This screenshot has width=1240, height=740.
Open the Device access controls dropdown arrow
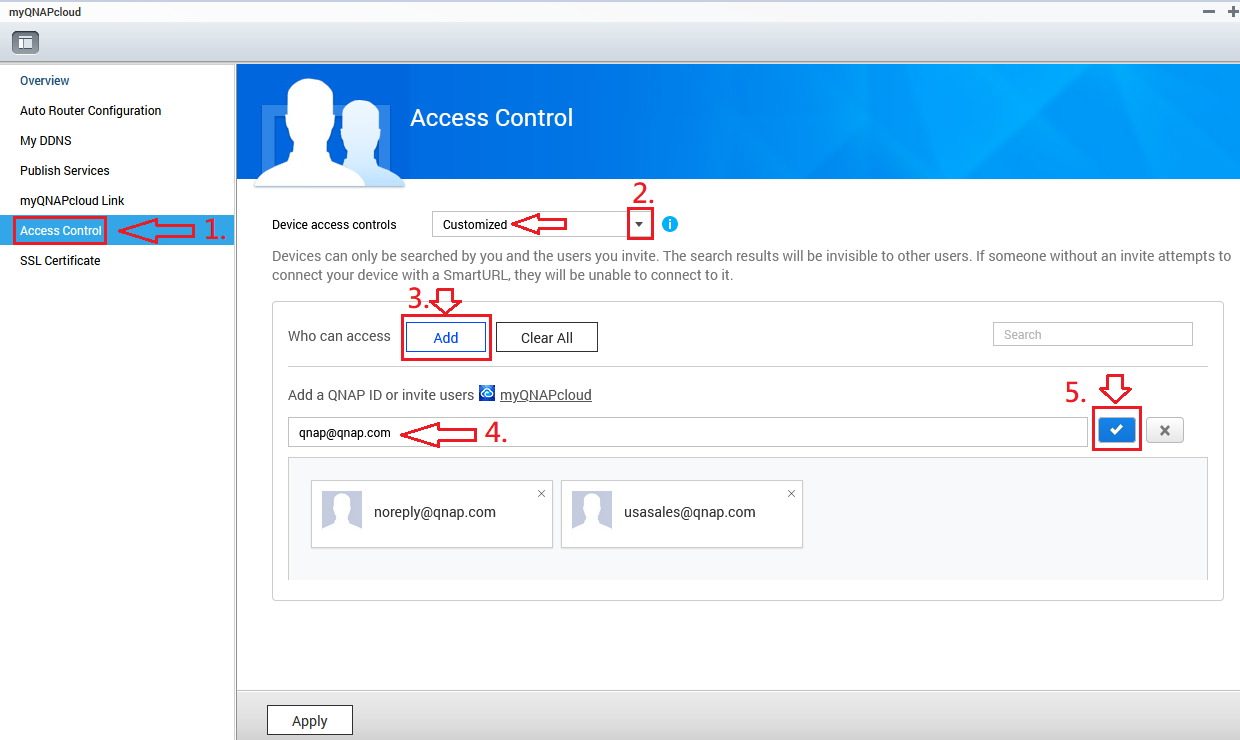(640, 224)
